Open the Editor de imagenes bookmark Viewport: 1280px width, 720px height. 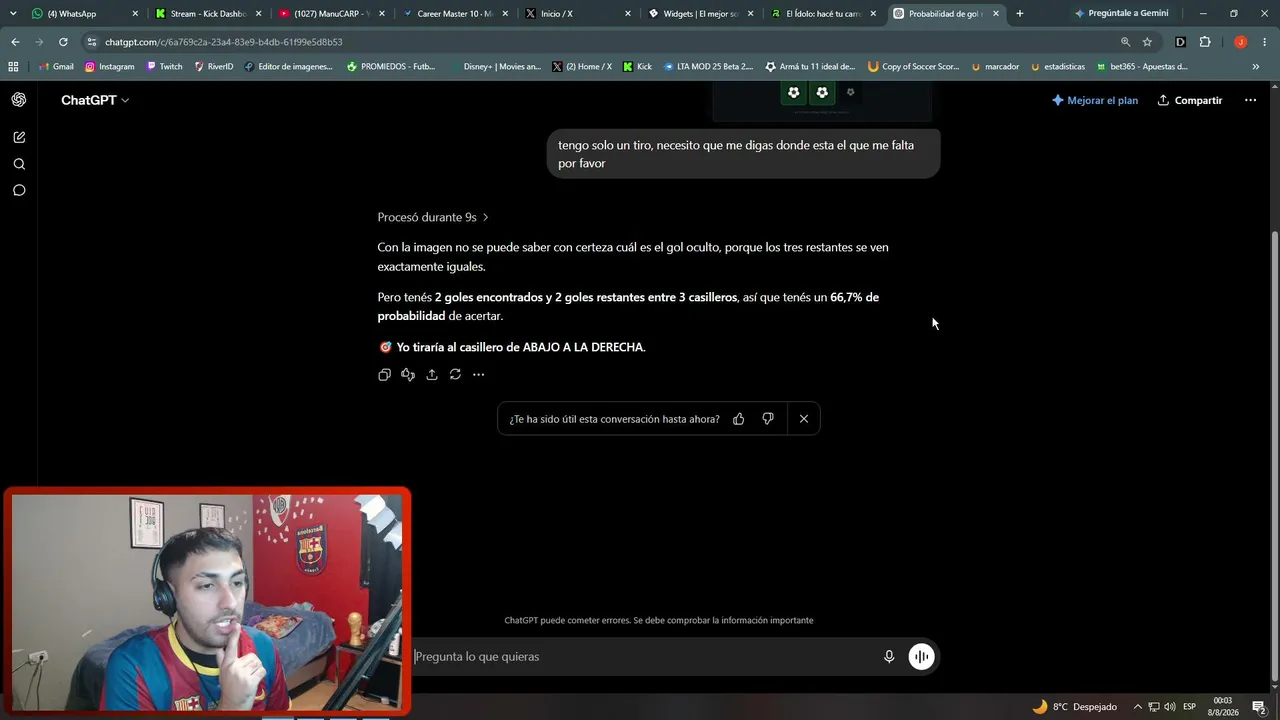(x=288, y=67)
